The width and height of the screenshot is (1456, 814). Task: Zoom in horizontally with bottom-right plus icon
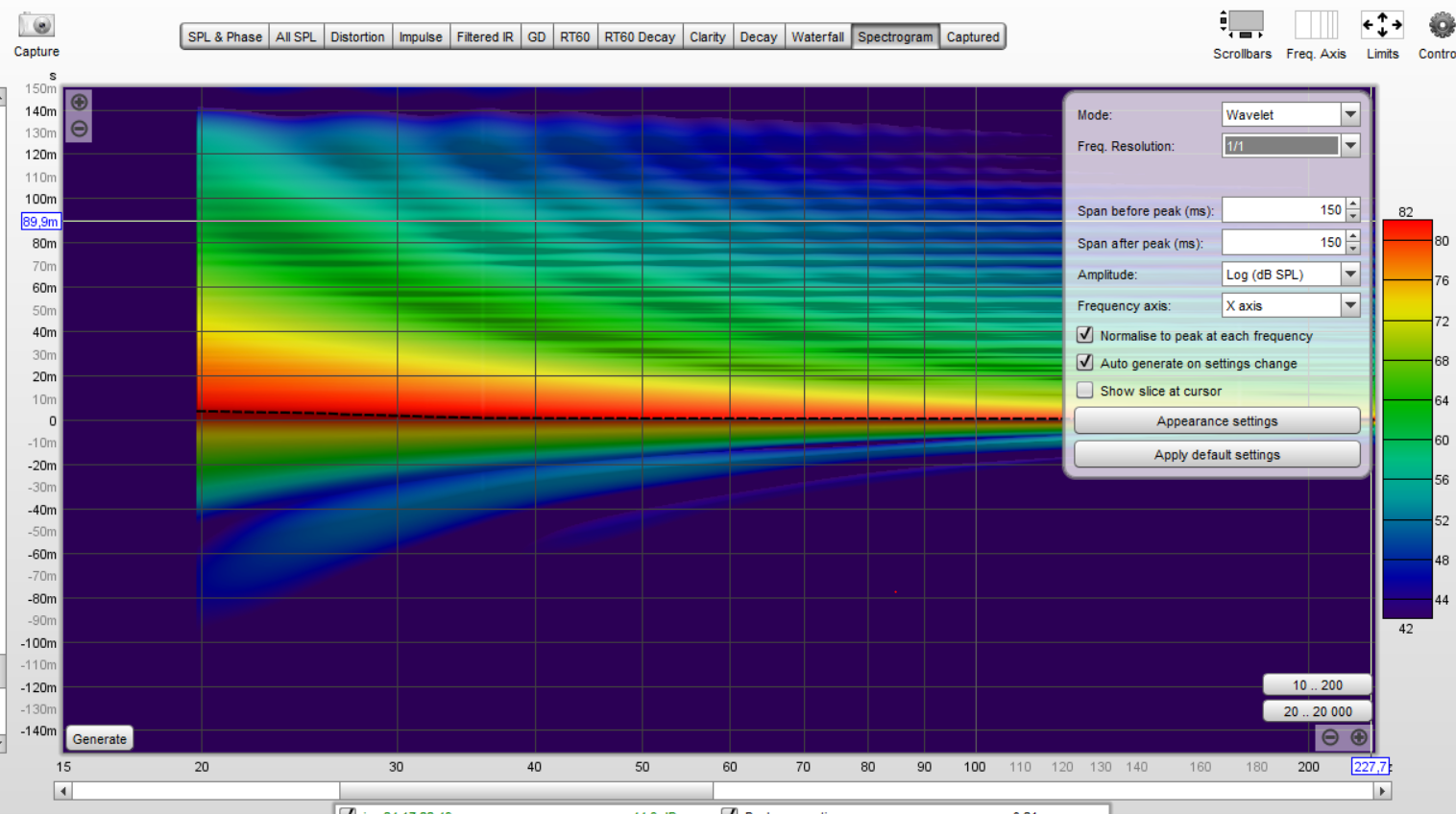pos(1359,737)
